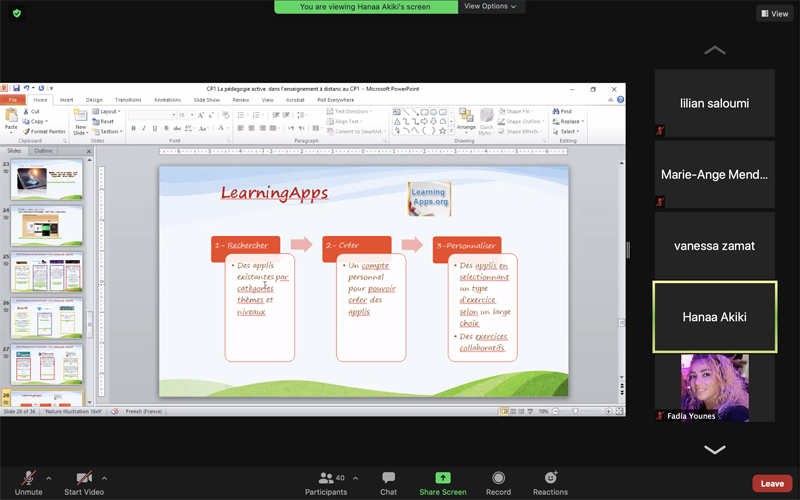Image resolution: width=800 pixels, height=500 pixels.
Task: Open Zoom View Options dropdown
Action: pyautogui.click(x=490, y=6)
